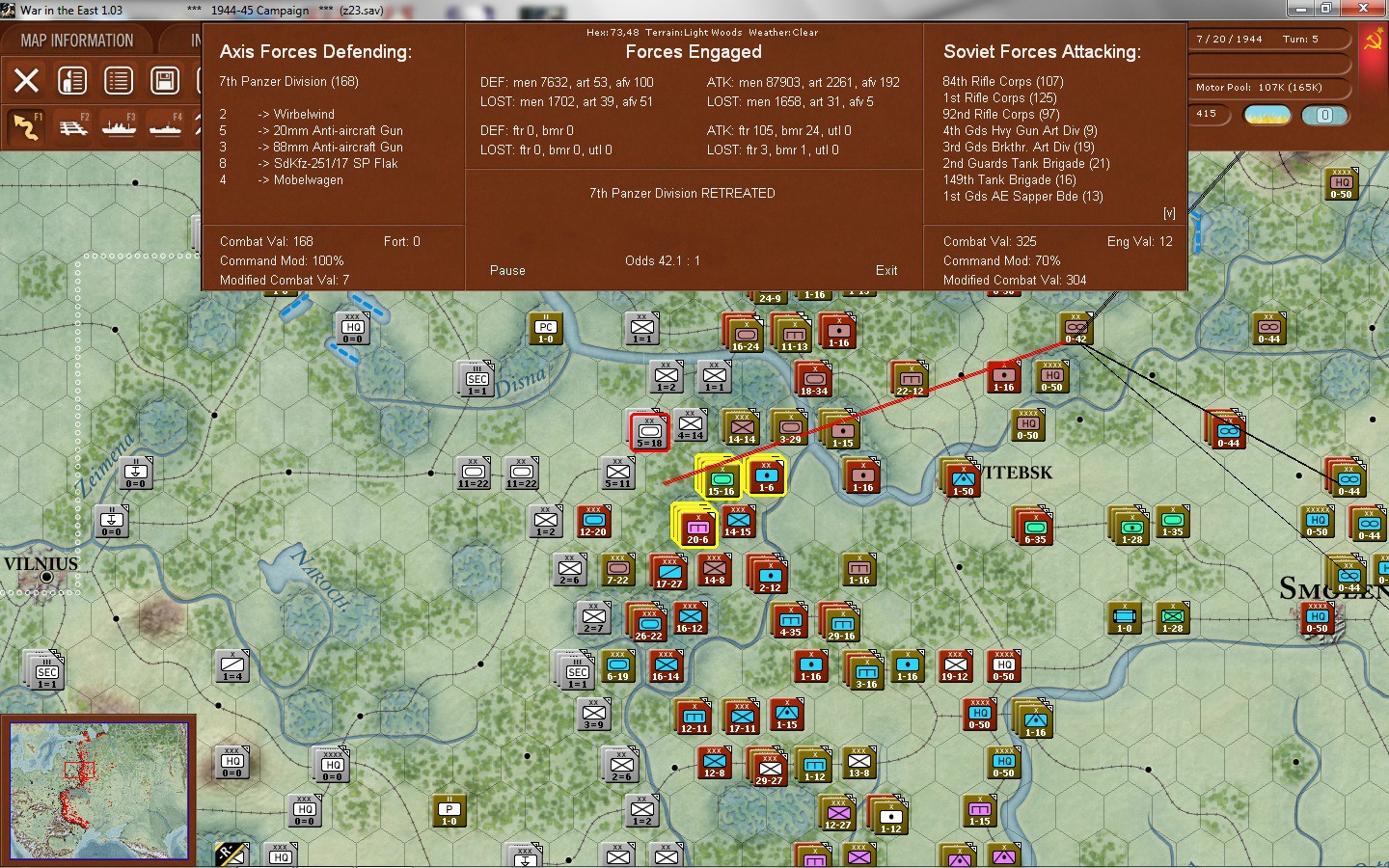
Task: Select the 14-15 Soviet unit counter
Action: click(x=738, y=520)
